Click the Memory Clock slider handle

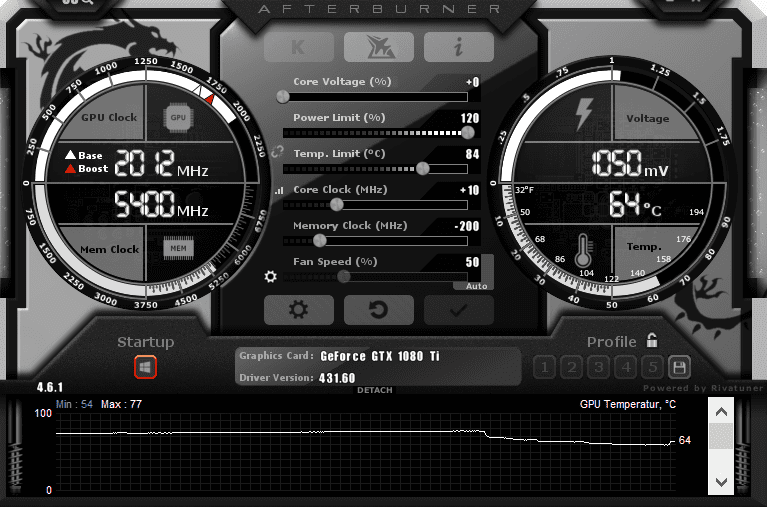pos(319,240)
